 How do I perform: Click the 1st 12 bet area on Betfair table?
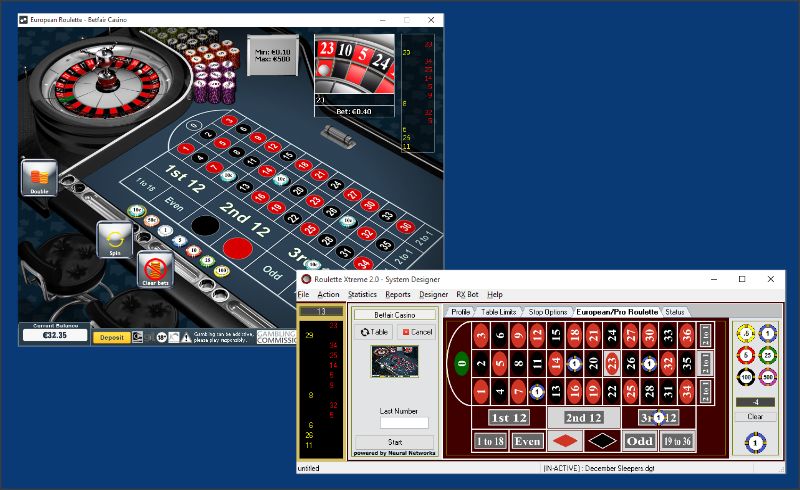coord(185,178)
